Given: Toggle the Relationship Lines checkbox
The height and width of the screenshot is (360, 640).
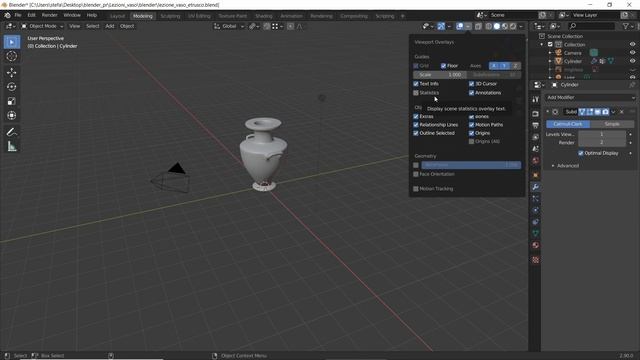Looking at the screenshot, I should point(416,125).
